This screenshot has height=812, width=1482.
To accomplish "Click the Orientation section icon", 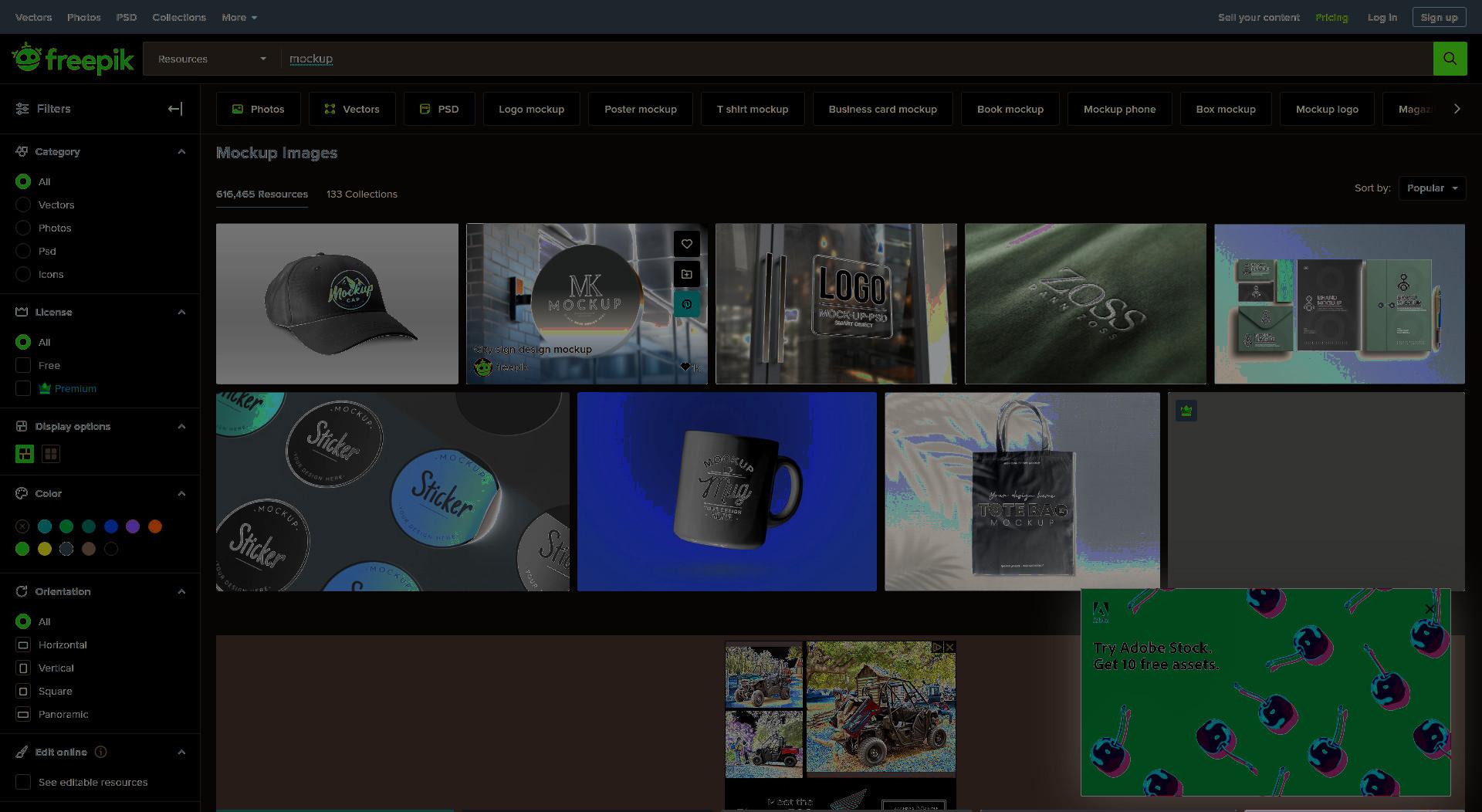I will point(22,591).
